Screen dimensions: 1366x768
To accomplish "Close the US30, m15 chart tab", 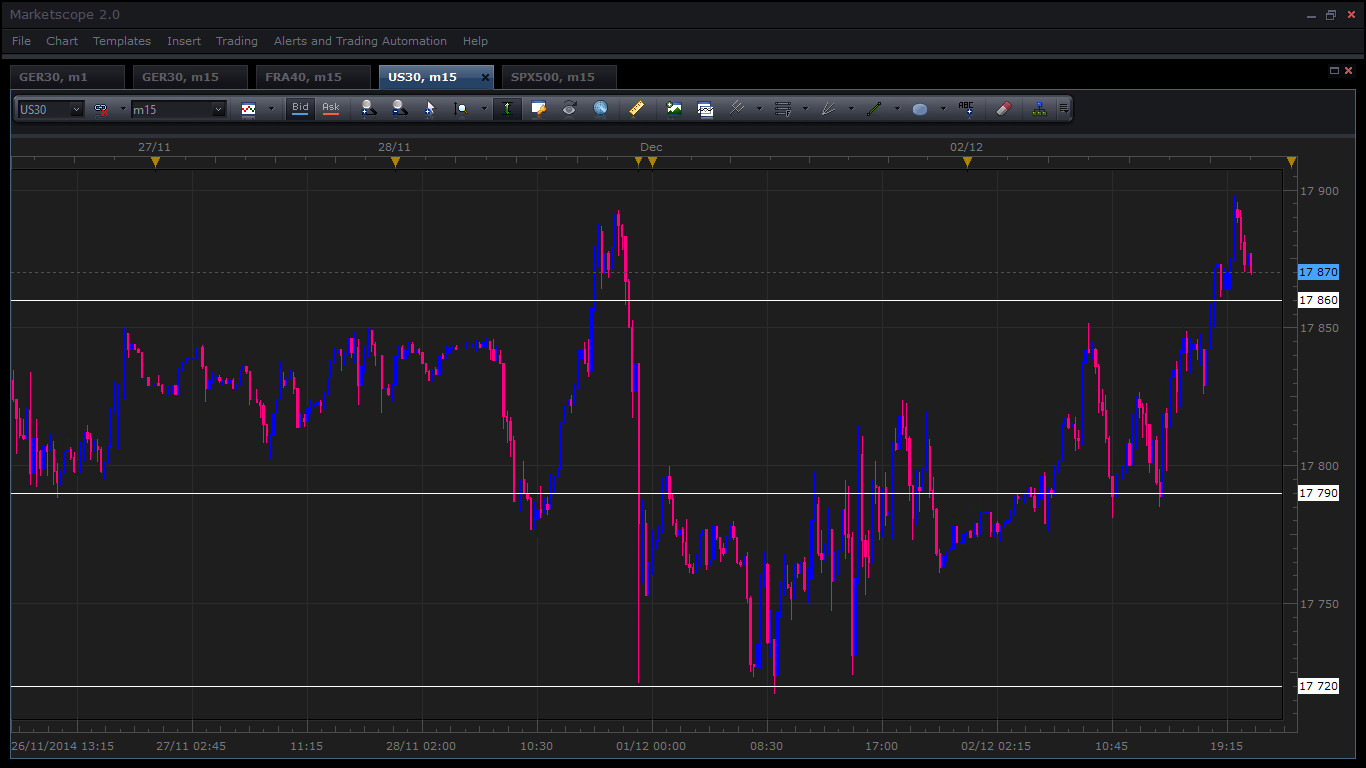I will (485, 77).
